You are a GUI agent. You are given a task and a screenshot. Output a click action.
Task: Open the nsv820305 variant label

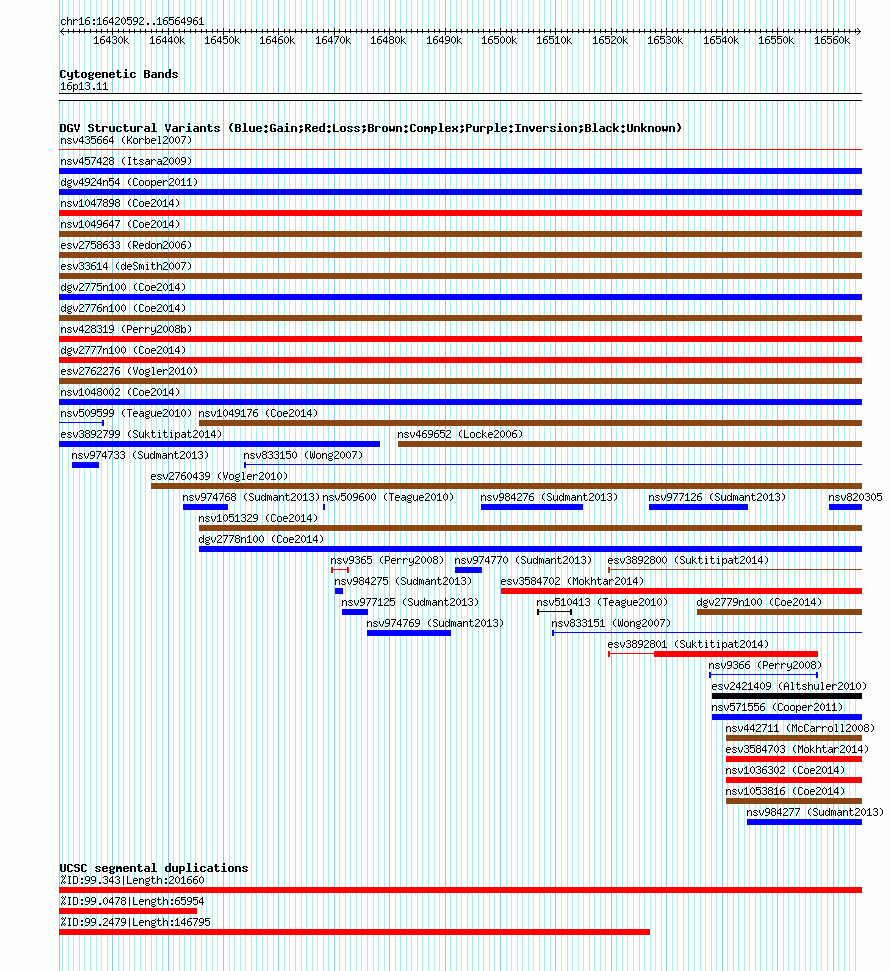tap(855, 498)
